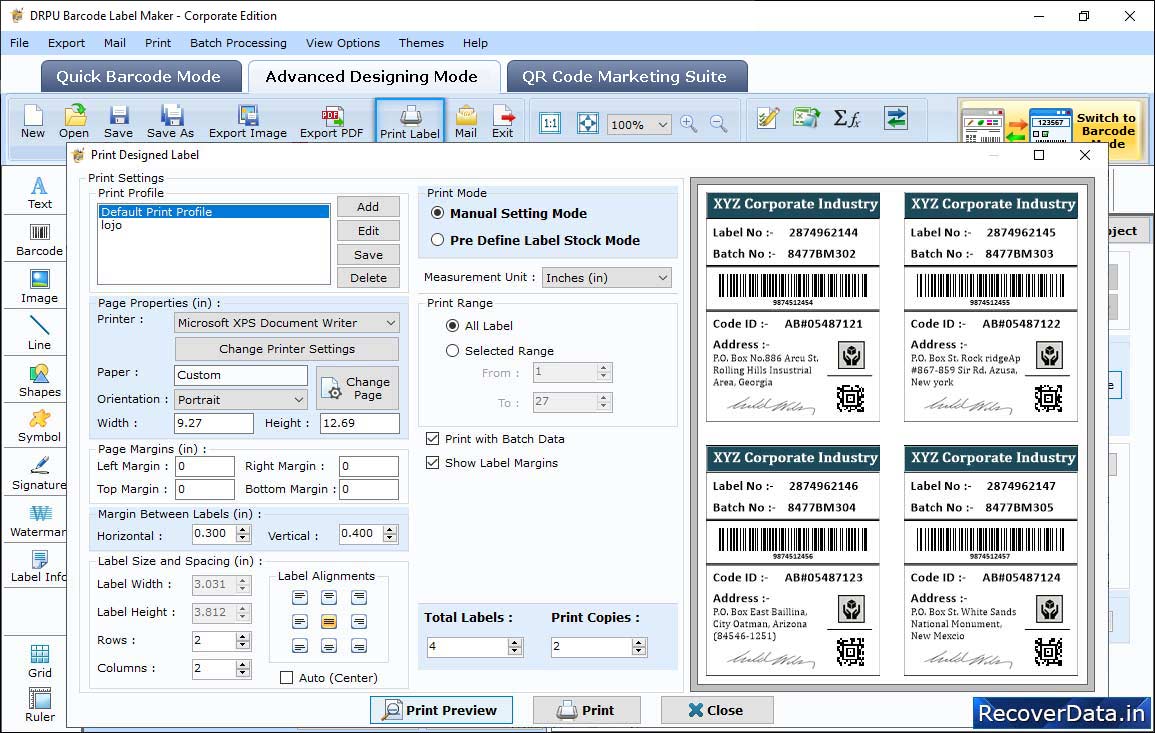Screen dimensions: 1155x733
Task: Select the top-left label alignment
Action: 300,597
